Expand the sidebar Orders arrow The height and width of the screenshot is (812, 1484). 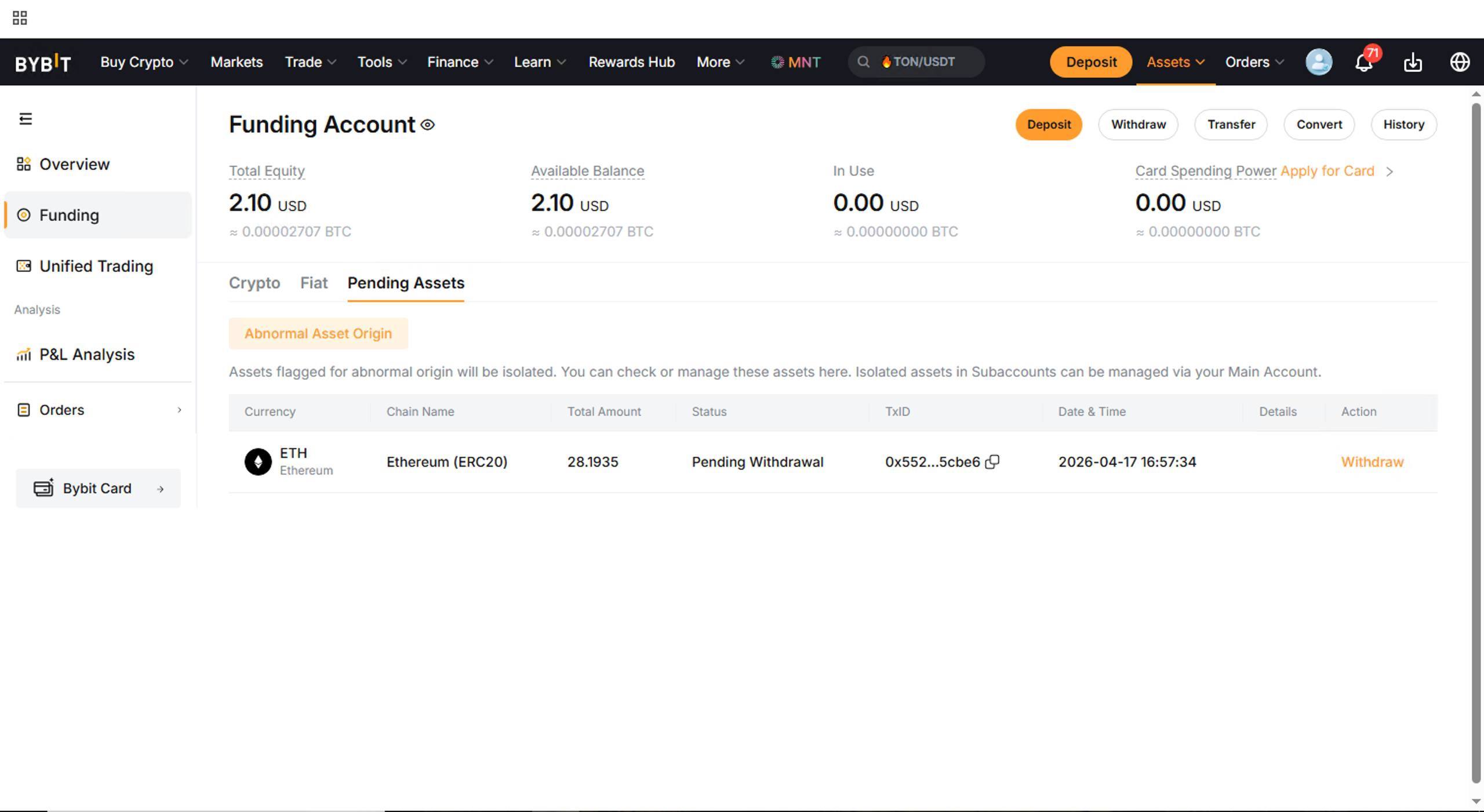[x=179, y=410]
